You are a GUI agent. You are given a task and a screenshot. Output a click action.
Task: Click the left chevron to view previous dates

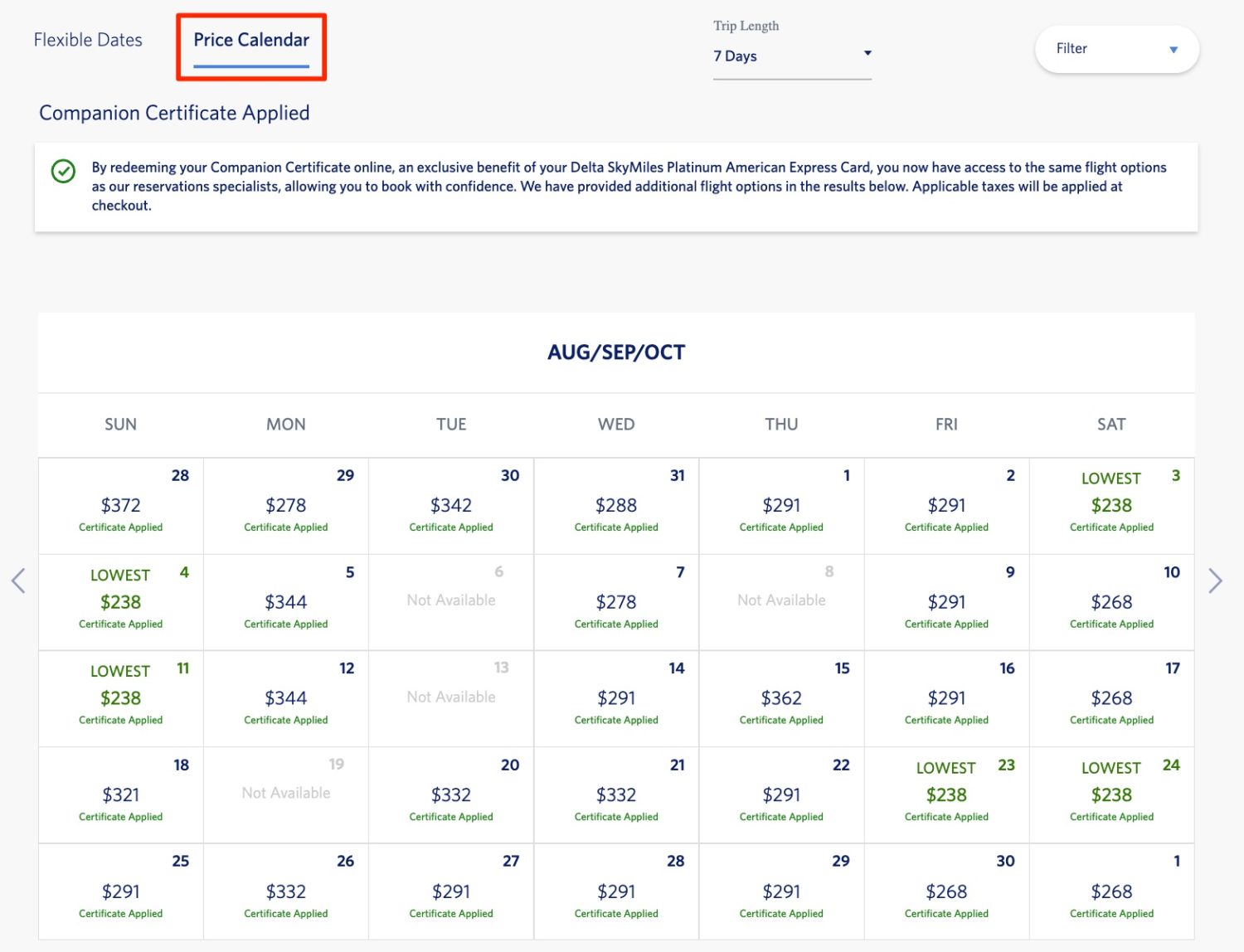(x=19, y=580)
